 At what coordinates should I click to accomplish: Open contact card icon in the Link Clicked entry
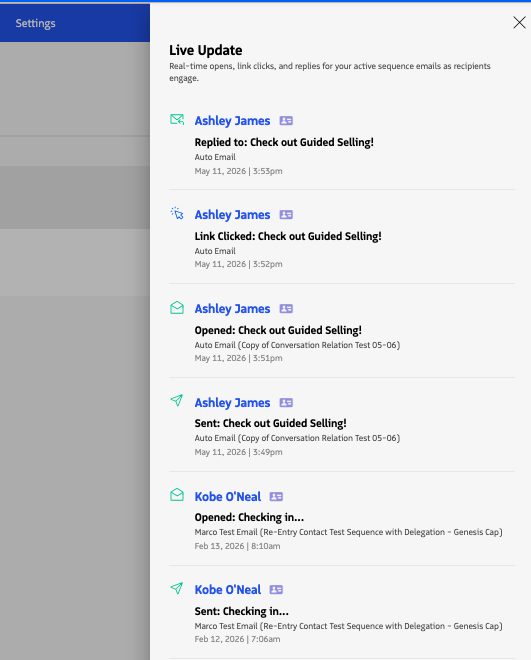(286, 215)
